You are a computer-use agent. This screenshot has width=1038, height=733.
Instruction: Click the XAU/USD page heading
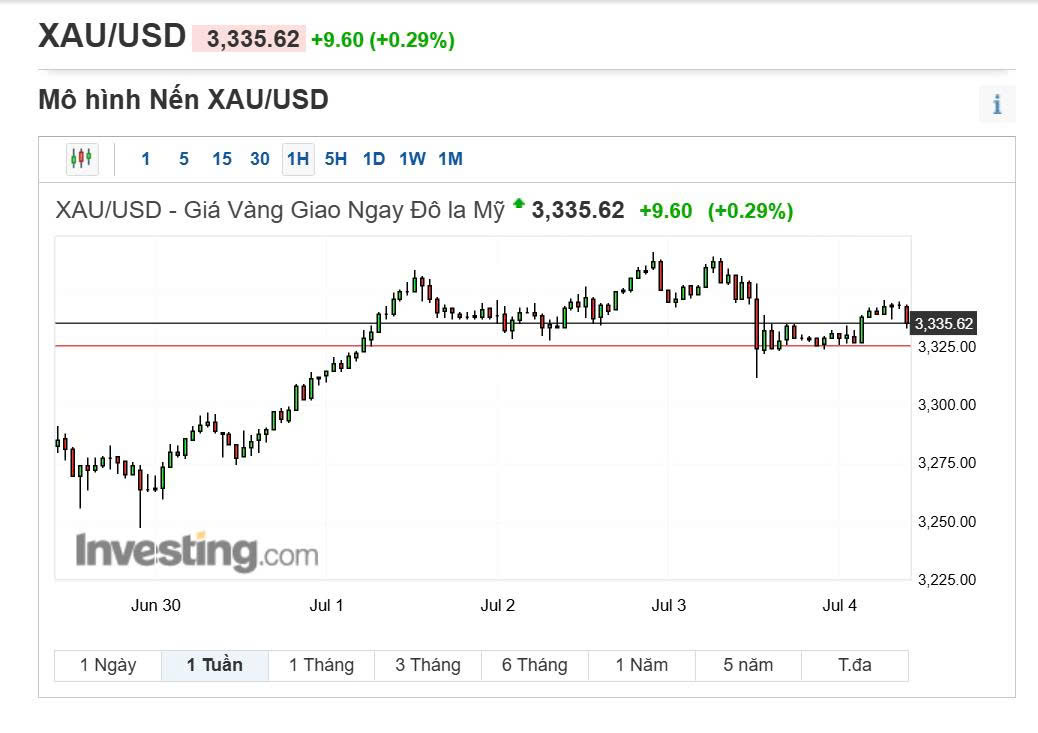click(112, 36)
